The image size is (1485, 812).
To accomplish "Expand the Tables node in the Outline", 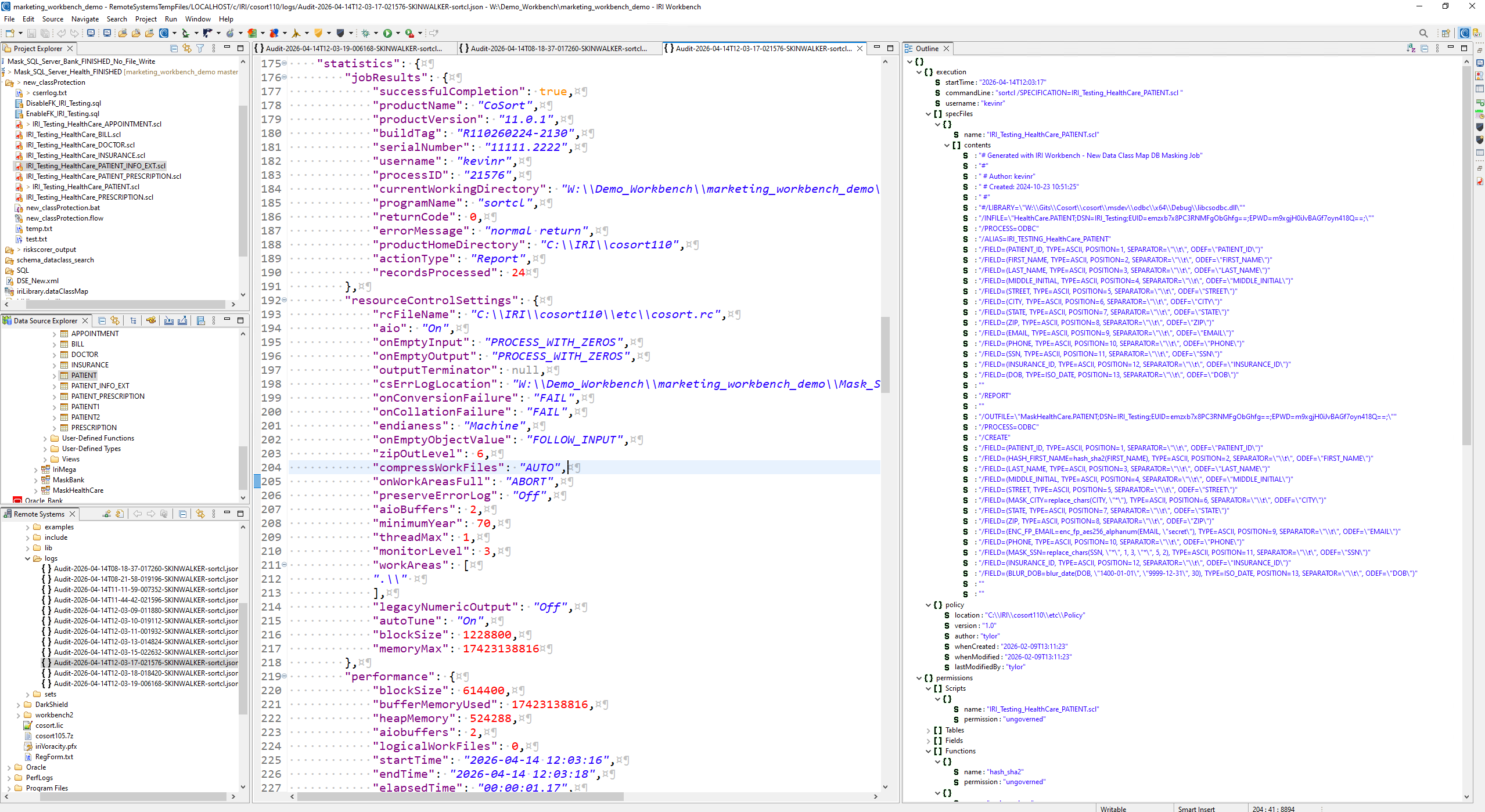I will [927, 730].
